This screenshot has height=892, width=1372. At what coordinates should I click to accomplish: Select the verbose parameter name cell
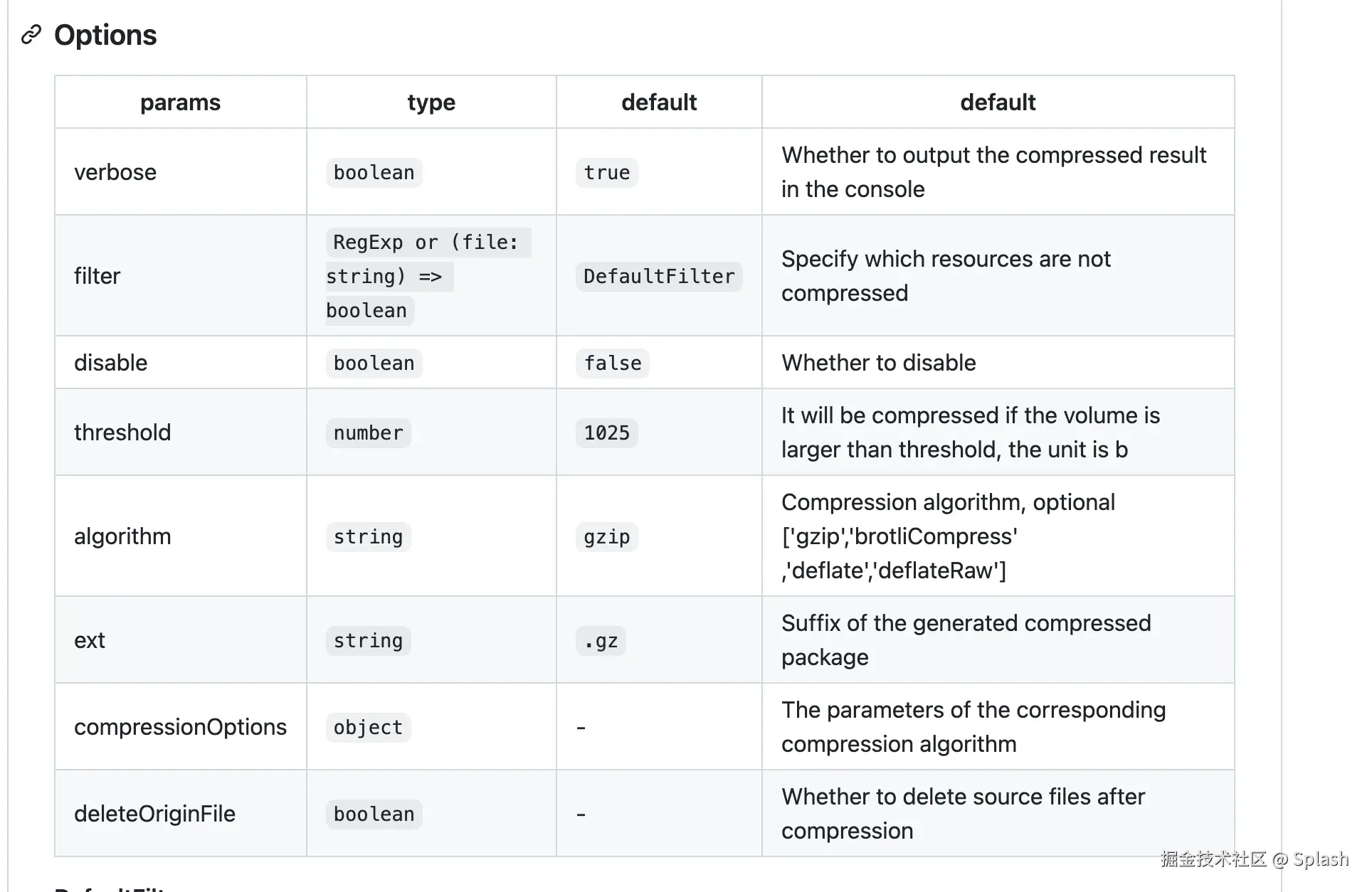[115, 172]
